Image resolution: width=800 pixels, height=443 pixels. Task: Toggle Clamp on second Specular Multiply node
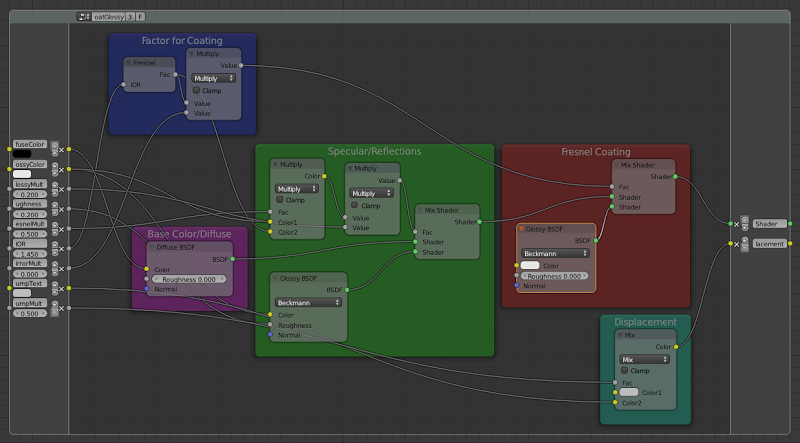(355, 205)
